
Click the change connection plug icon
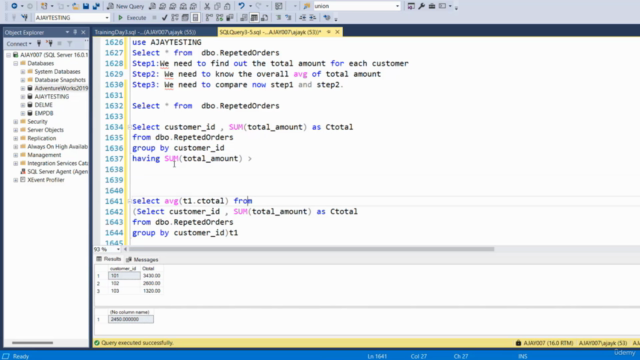tap(24, 18)
